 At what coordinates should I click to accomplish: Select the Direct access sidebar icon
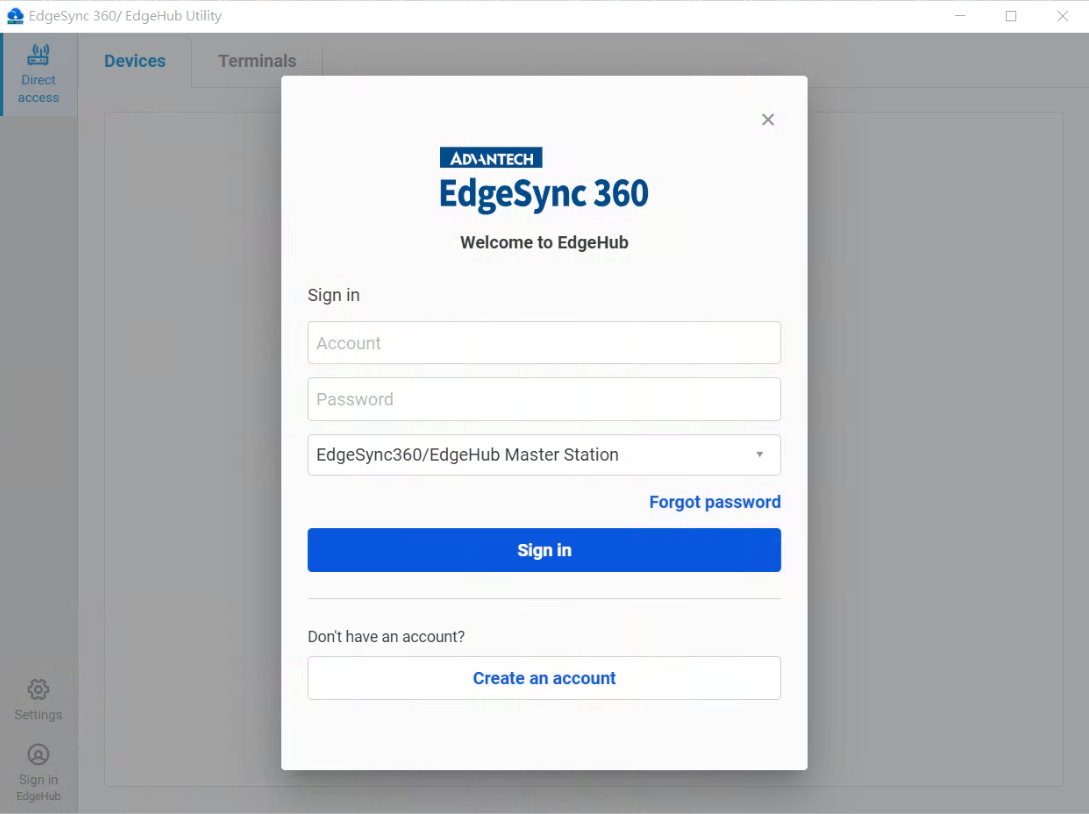[38, 75]
